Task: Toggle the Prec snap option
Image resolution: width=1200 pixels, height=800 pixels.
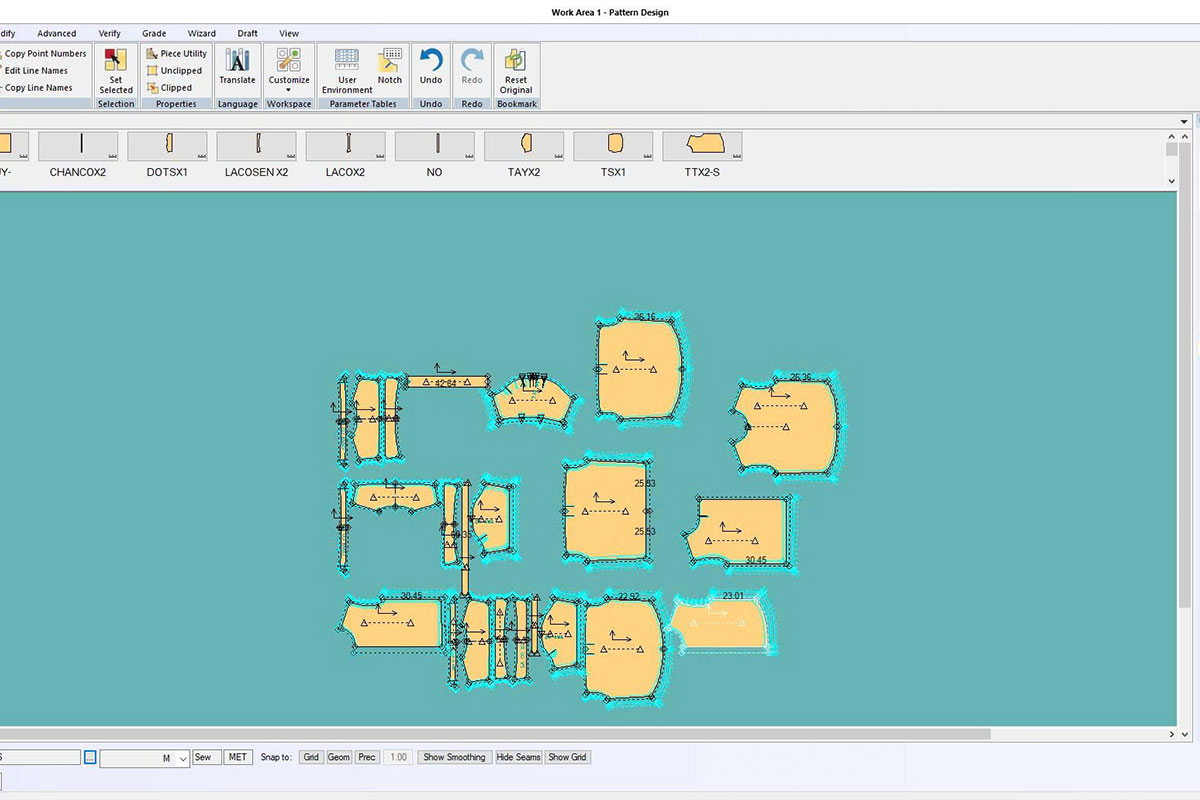Action: 367,757
